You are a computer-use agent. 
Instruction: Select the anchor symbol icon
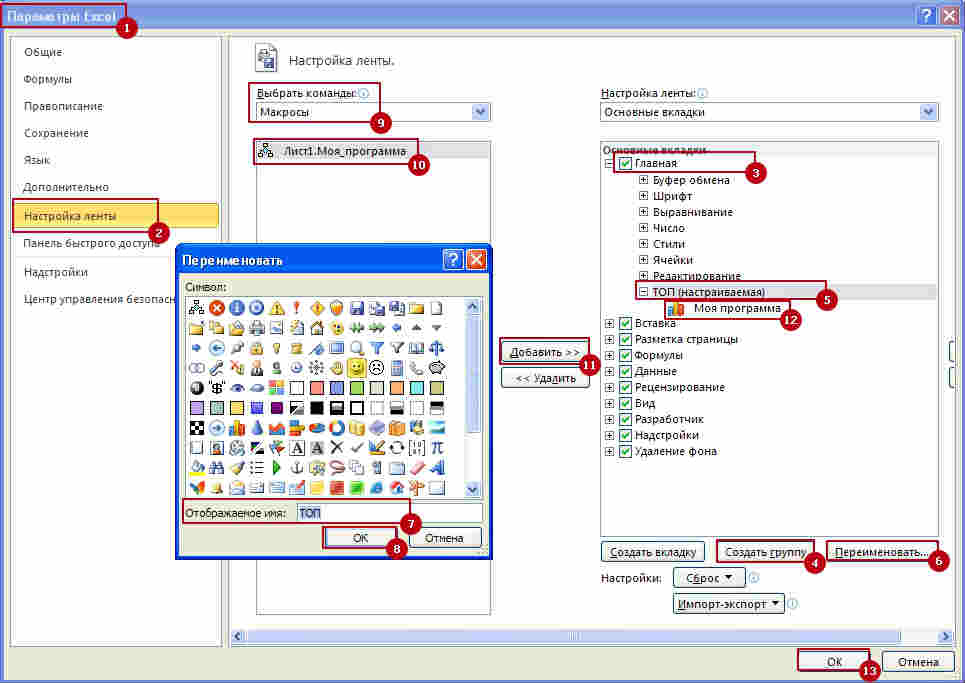tap(296, 467)
